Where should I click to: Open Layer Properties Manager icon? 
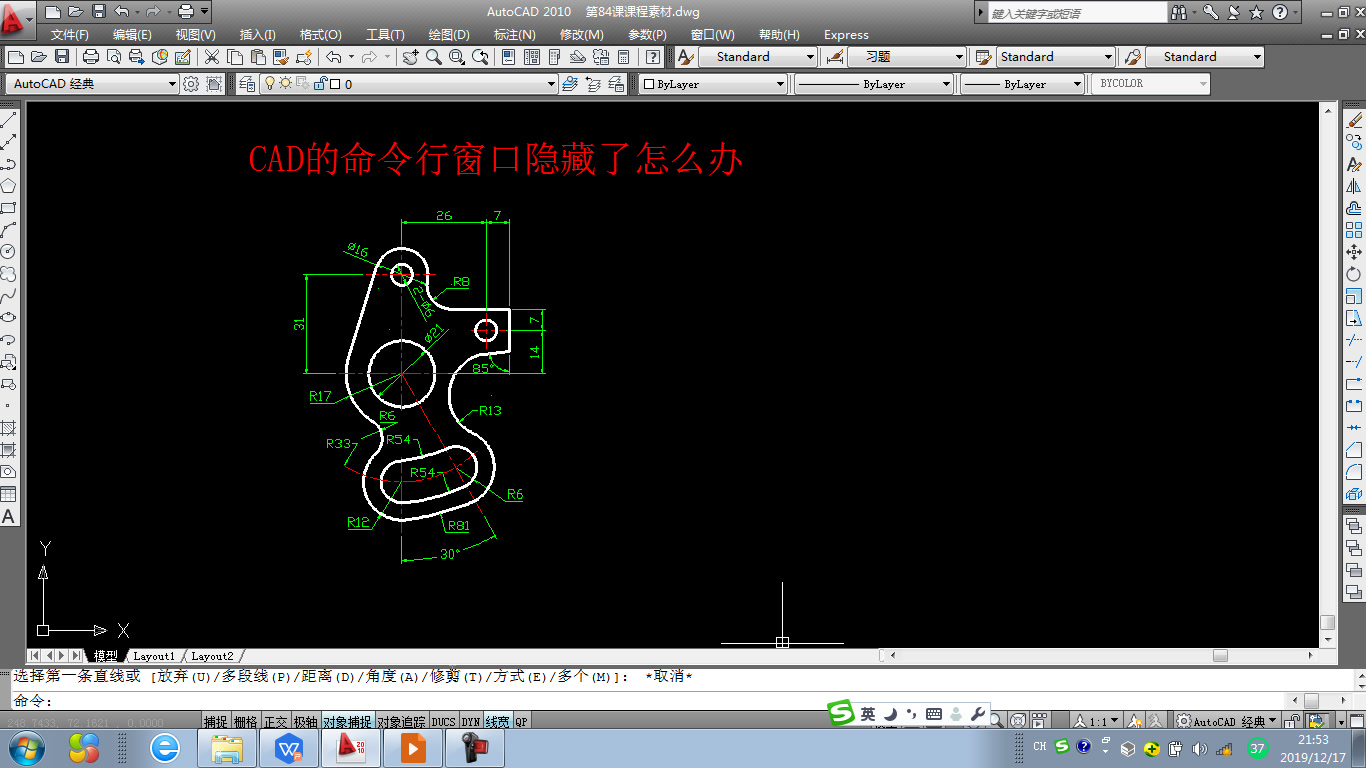pos(246,84)
